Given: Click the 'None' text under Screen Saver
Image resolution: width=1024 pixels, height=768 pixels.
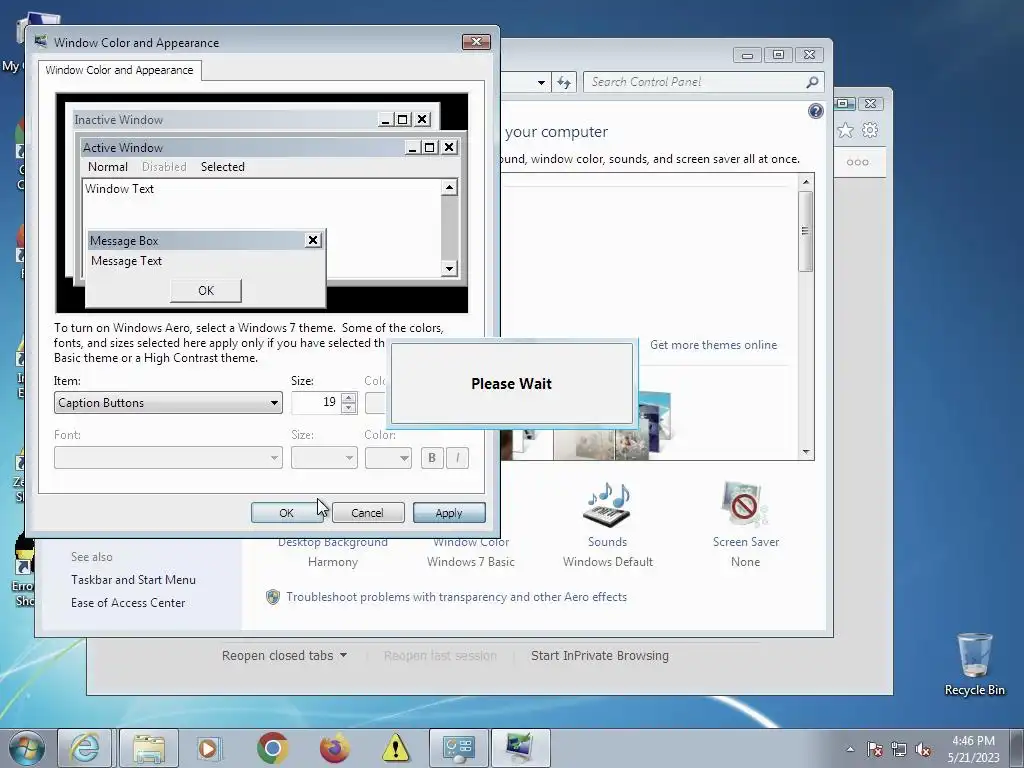Looking at the screenshot, I should point(745,562).
